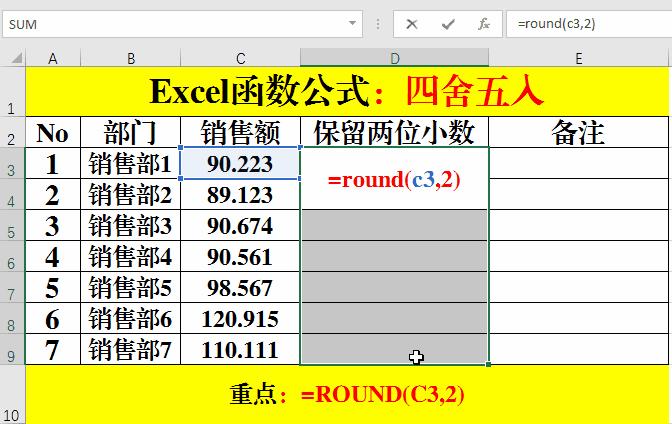The height and width of the screenshot is (424, 672).
Task: Click the No column cell 2
Action: coord(53,194)
